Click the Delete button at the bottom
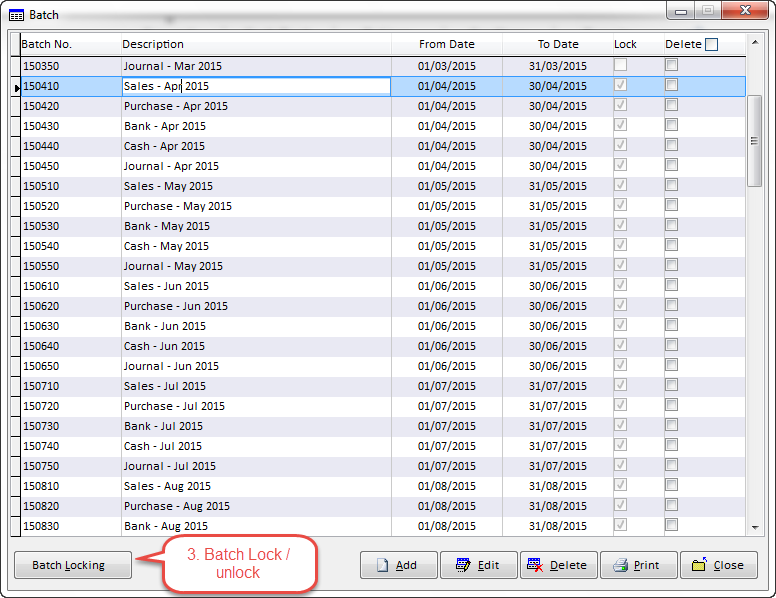 [558, 565]
